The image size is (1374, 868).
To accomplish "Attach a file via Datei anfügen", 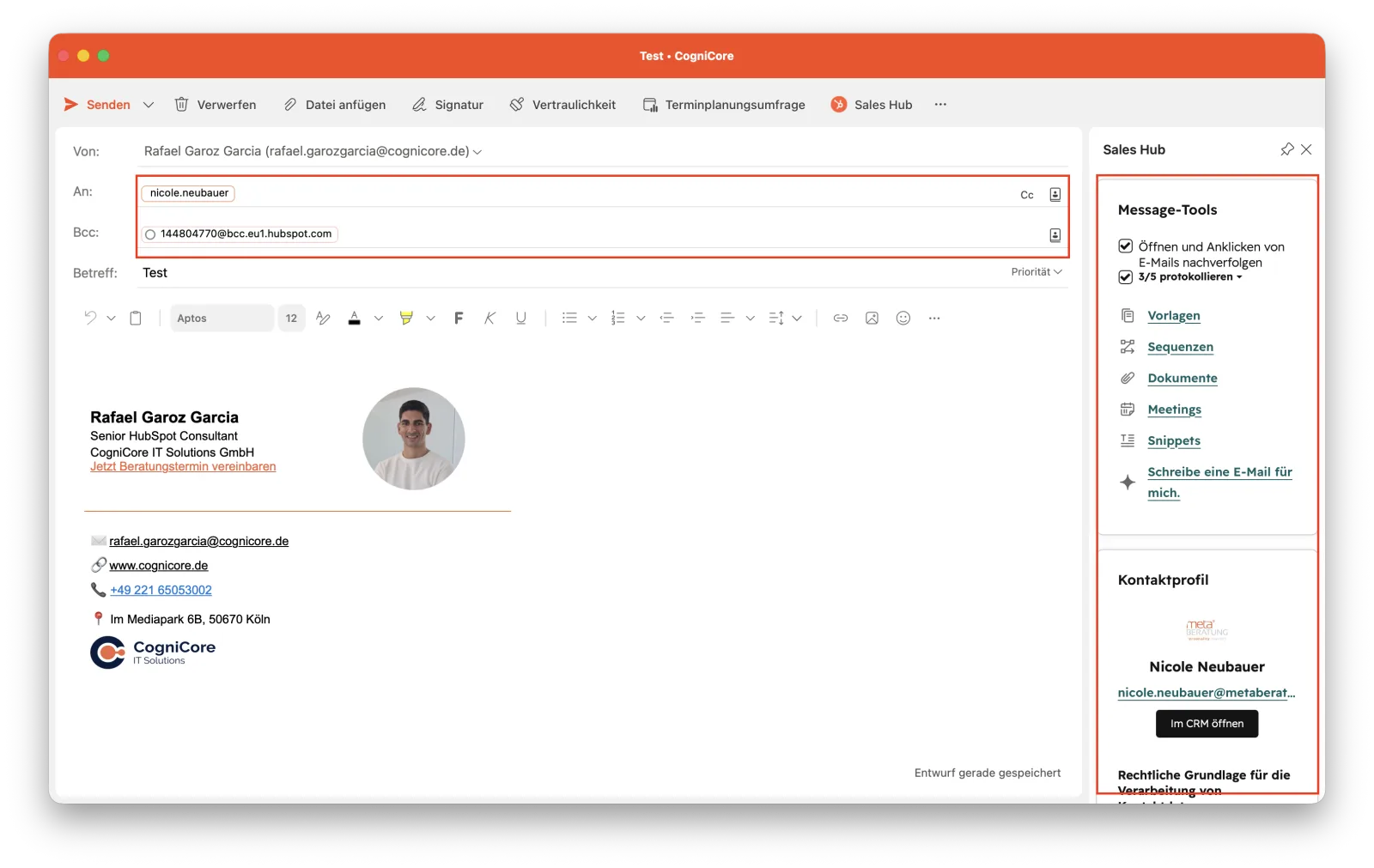I will tap(334, 105).
